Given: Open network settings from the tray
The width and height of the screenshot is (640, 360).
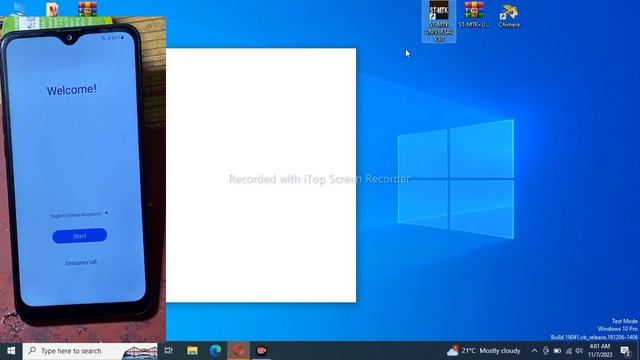Looking at the screenshot, I should [569, 351].
